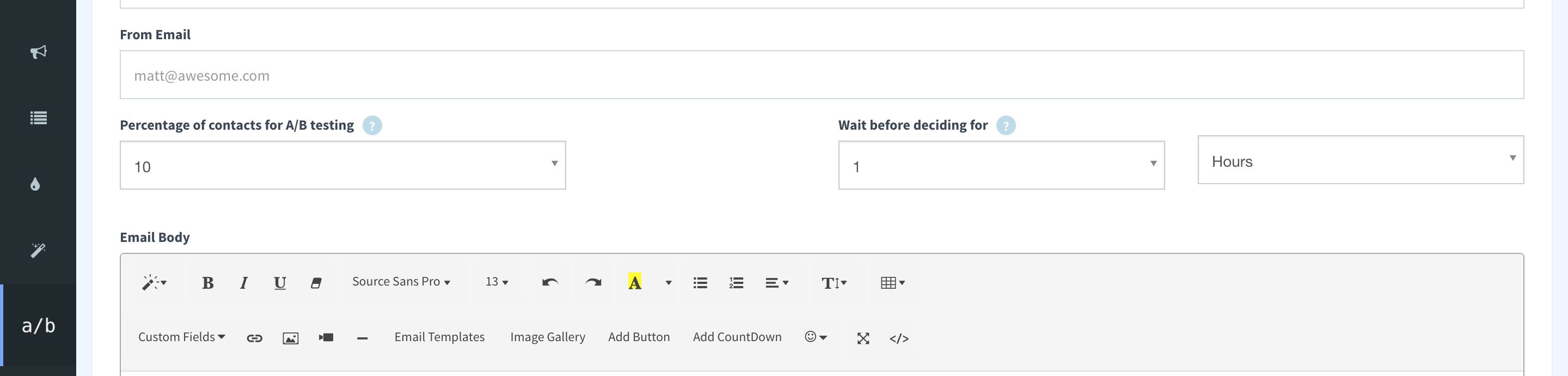Toggle fullscreen editor mode
Screen dimensions: 1568x376
point(862,338)
